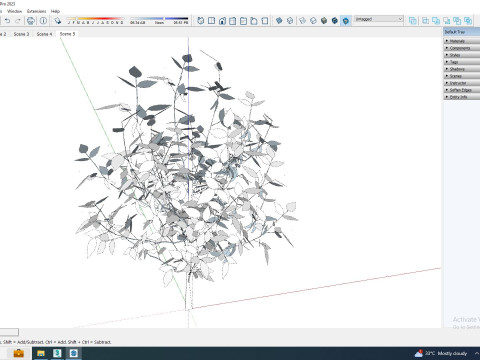The height and width of the screenshot is (360, 480).
Task: Click the SketchUp taskbar icon
Action: coord(74,353)
